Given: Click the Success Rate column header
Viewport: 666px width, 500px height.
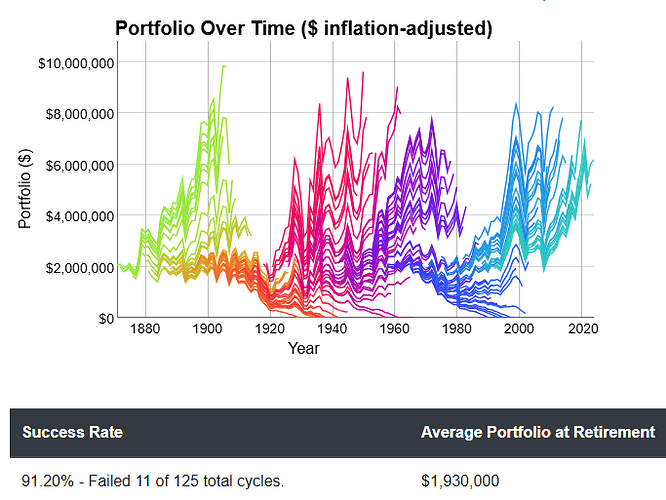Looking at the screenshot, I should 72,433.
